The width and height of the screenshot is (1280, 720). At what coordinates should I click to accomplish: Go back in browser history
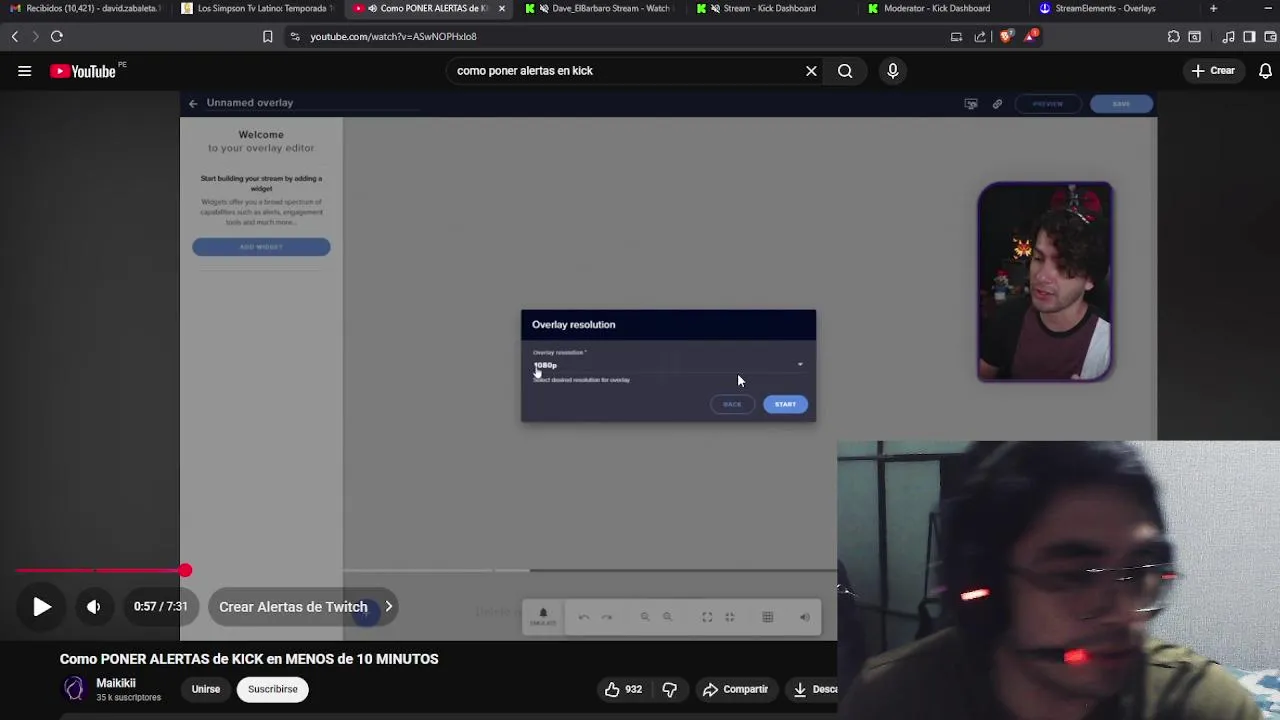[15, 36]
